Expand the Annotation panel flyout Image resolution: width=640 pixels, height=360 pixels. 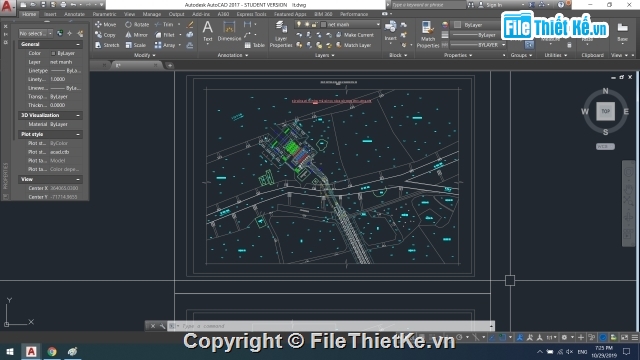pos(233,55)
